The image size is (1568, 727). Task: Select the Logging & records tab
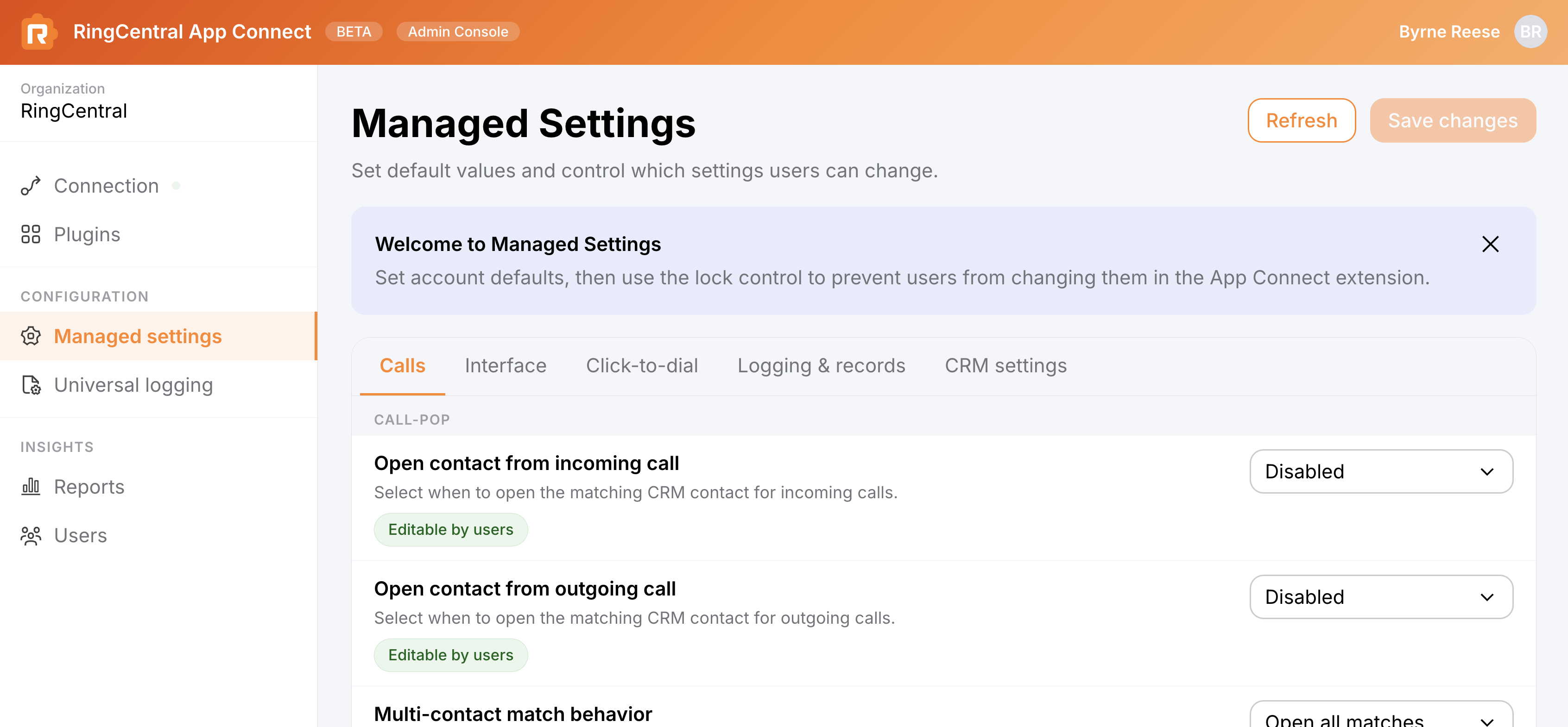point(821,366)
